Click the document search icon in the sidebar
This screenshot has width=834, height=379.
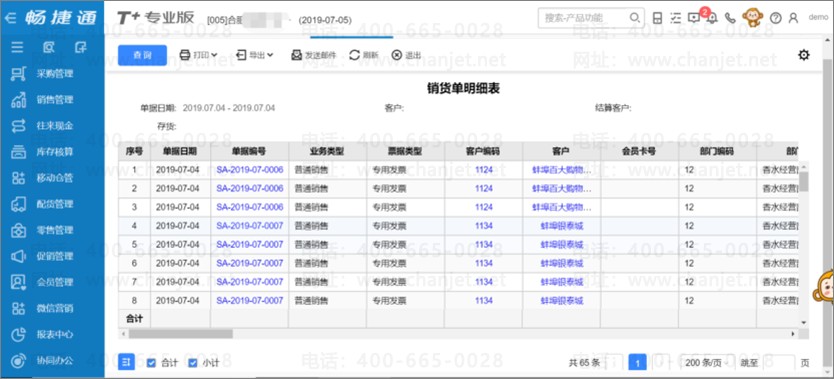[48, 47]
